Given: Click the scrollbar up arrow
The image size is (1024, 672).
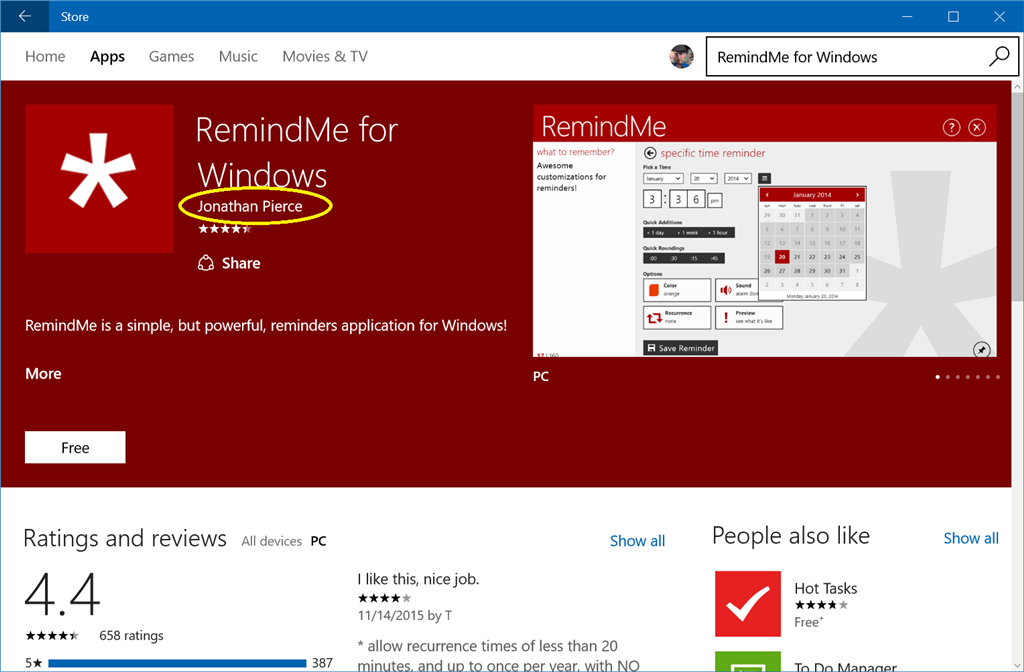Looking at the screenshot, I should [x=1017, y=86].
